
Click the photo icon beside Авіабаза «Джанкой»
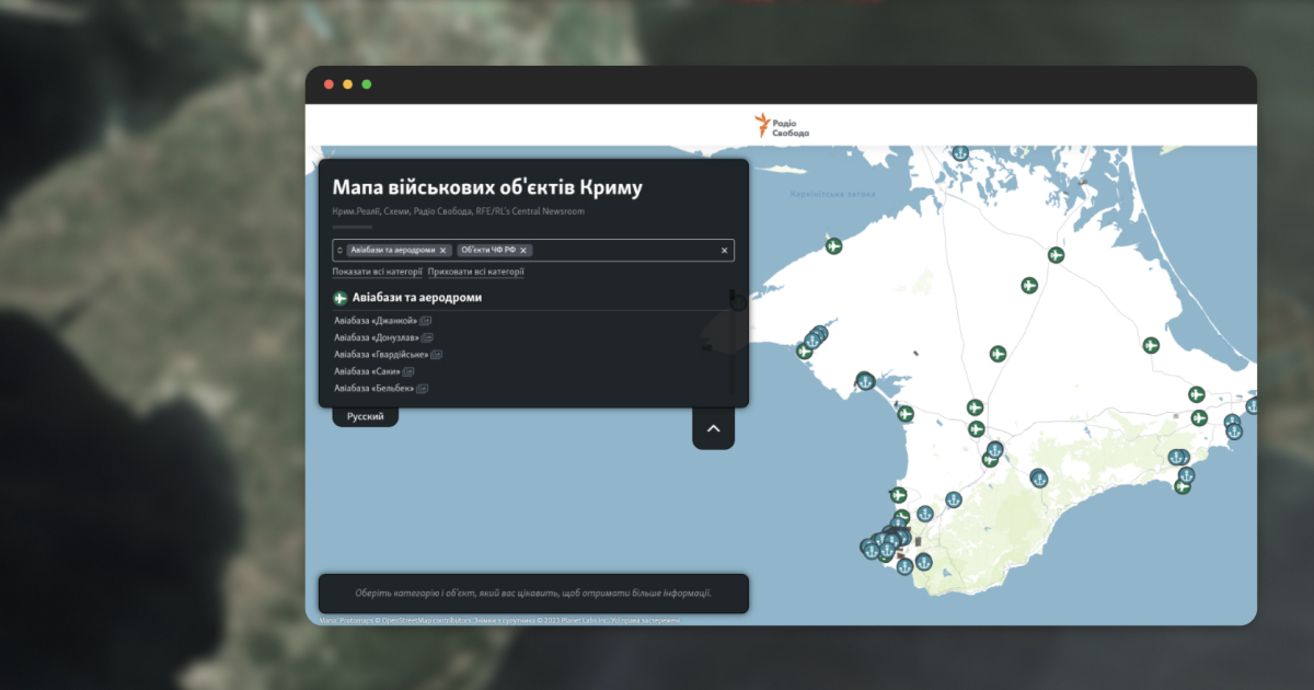point(425,321)
